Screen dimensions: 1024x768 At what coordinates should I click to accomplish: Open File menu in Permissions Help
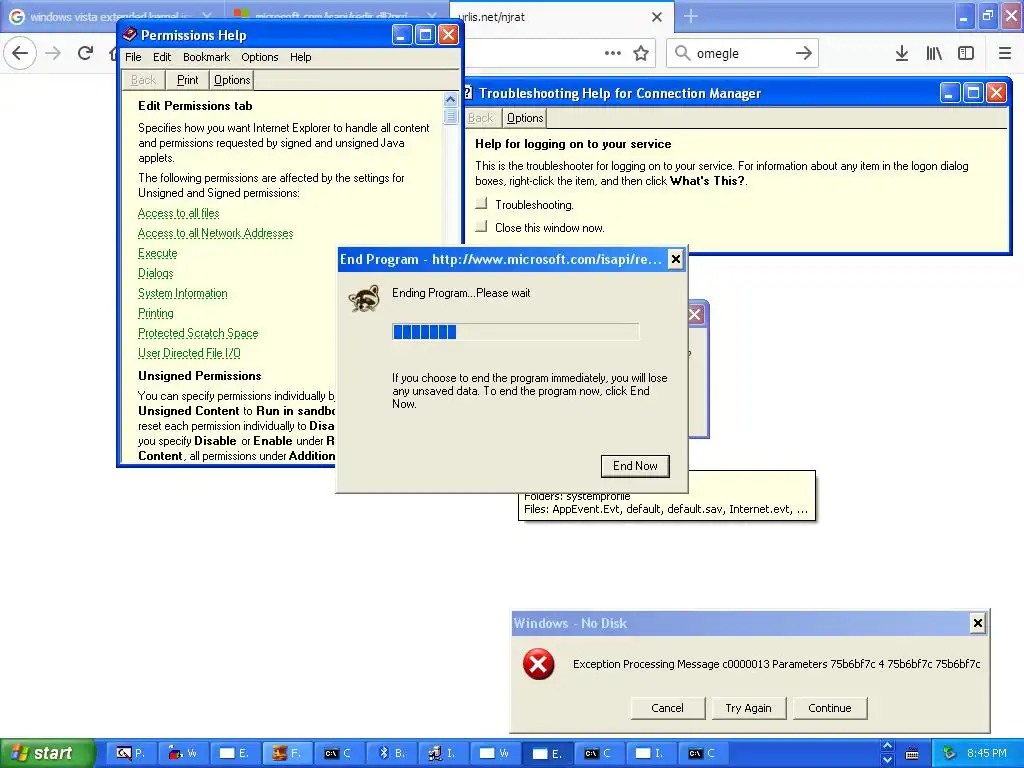pyautogui.click(x=133, y=57)
